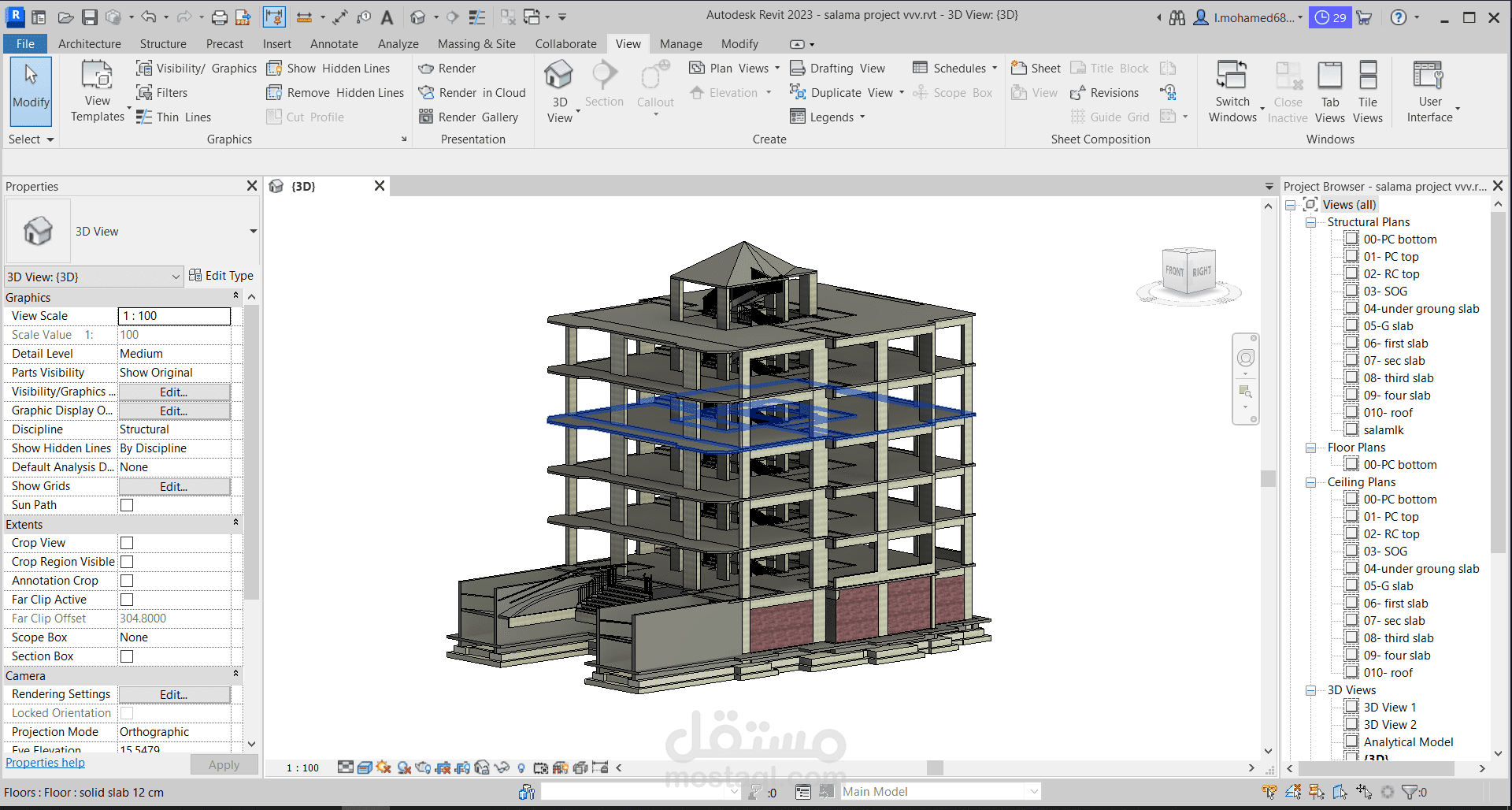Create a Callout view
The width and height of the screenshot is (1512, 810).
click(654, 87)
